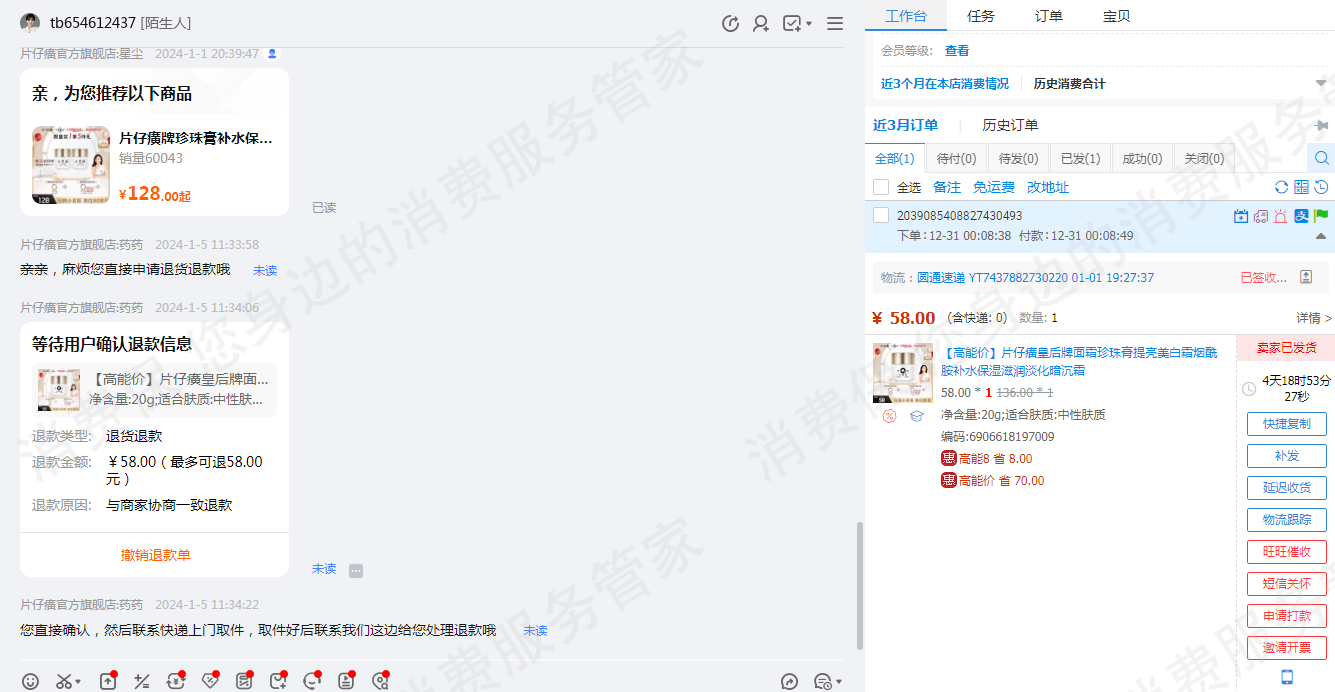Click the chat-plus icon in chat toolbar

click(x=278, y=681)
